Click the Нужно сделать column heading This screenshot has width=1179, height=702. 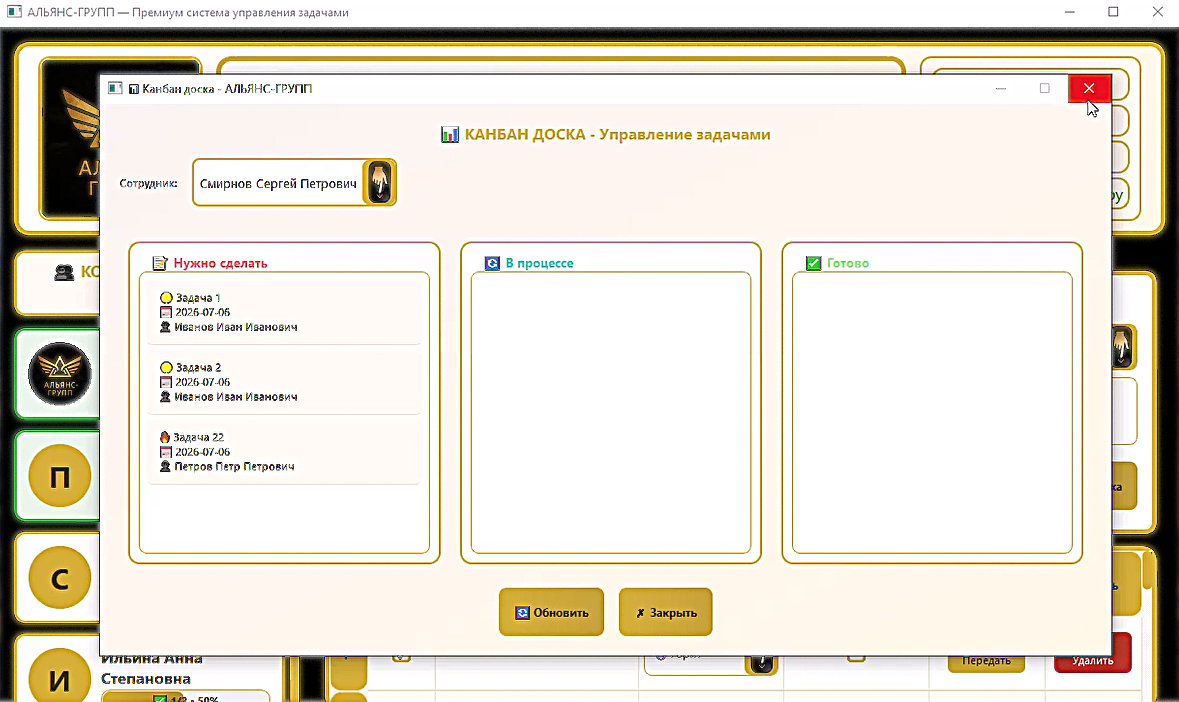click(220, 263)
